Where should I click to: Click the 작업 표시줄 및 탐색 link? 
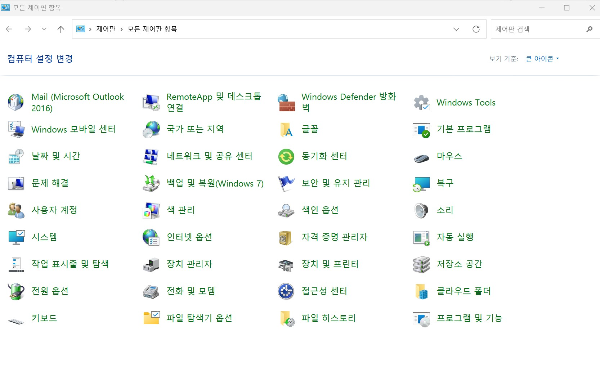click(x=70, y=264)
